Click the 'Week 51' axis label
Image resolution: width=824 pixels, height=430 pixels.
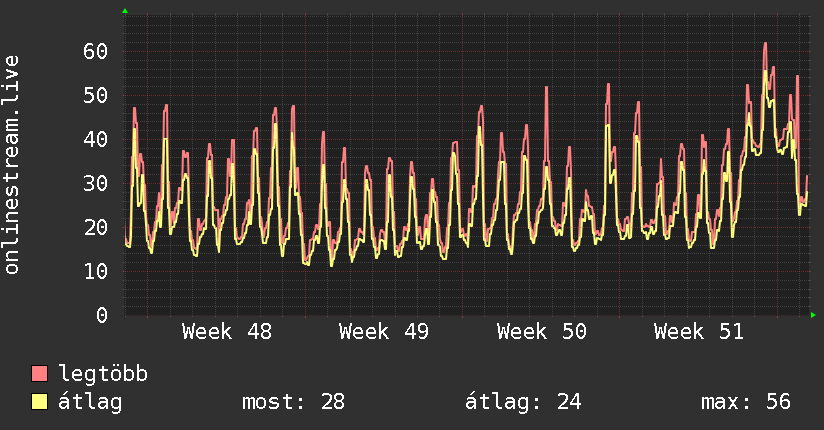pos(699,332)
